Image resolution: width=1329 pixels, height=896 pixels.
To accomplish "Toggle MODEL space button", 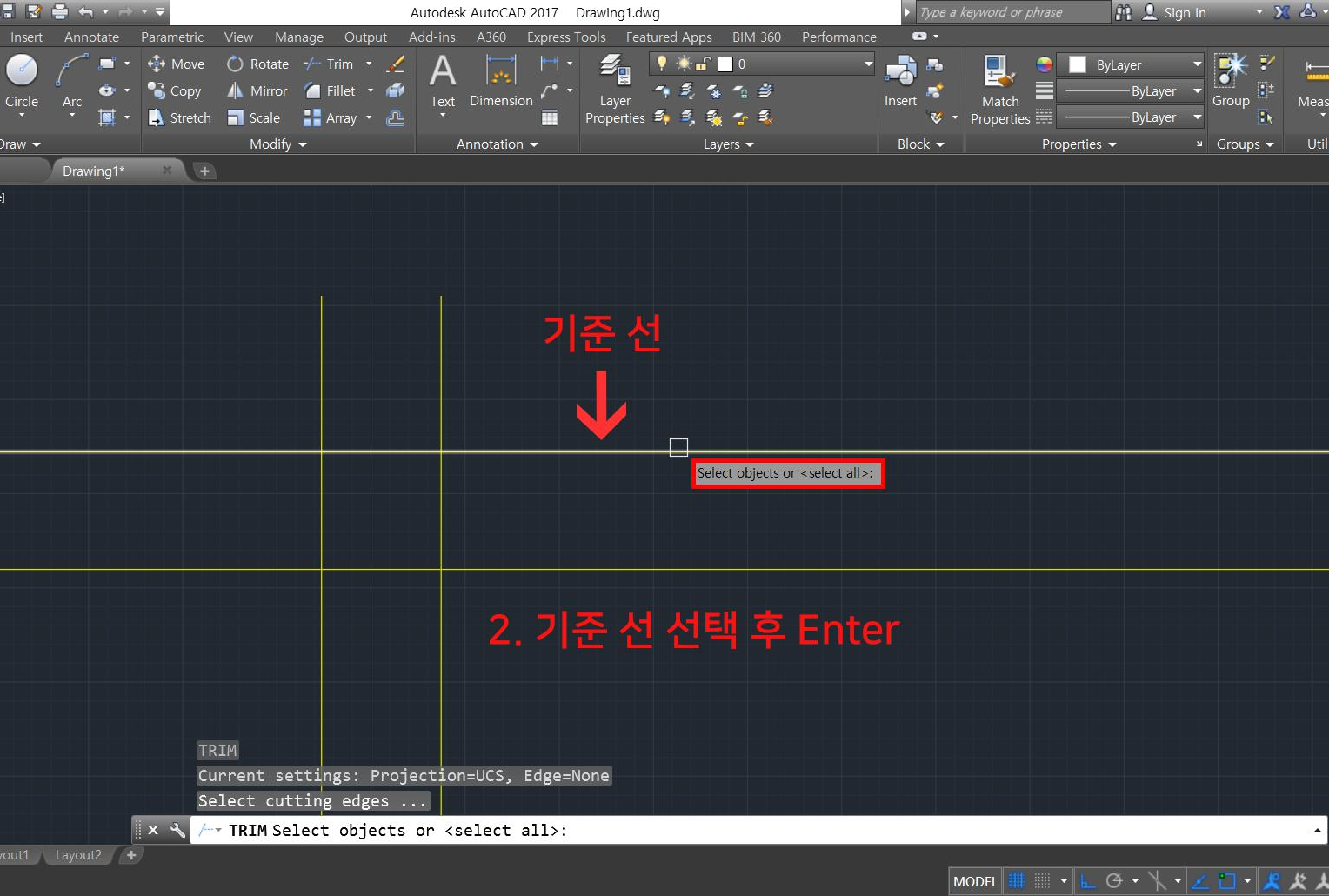I will [x=975, y=881].
